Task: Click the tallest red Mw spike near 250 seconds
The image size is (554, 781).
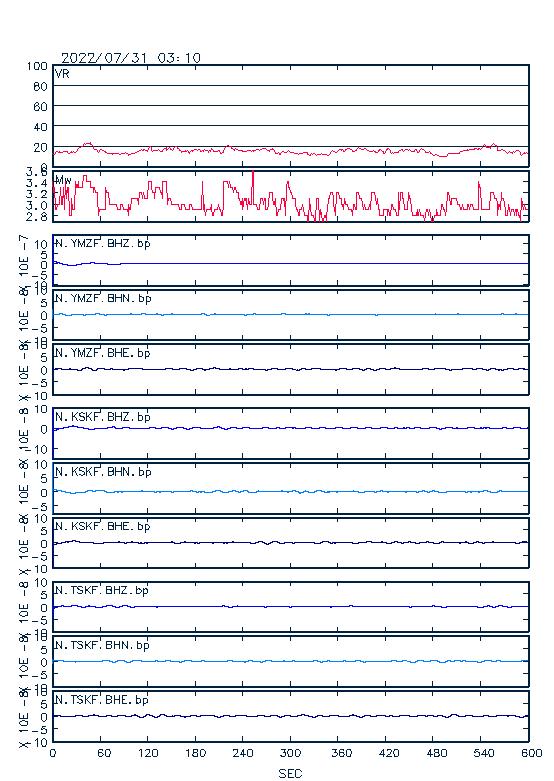Action: coord(253,187)
